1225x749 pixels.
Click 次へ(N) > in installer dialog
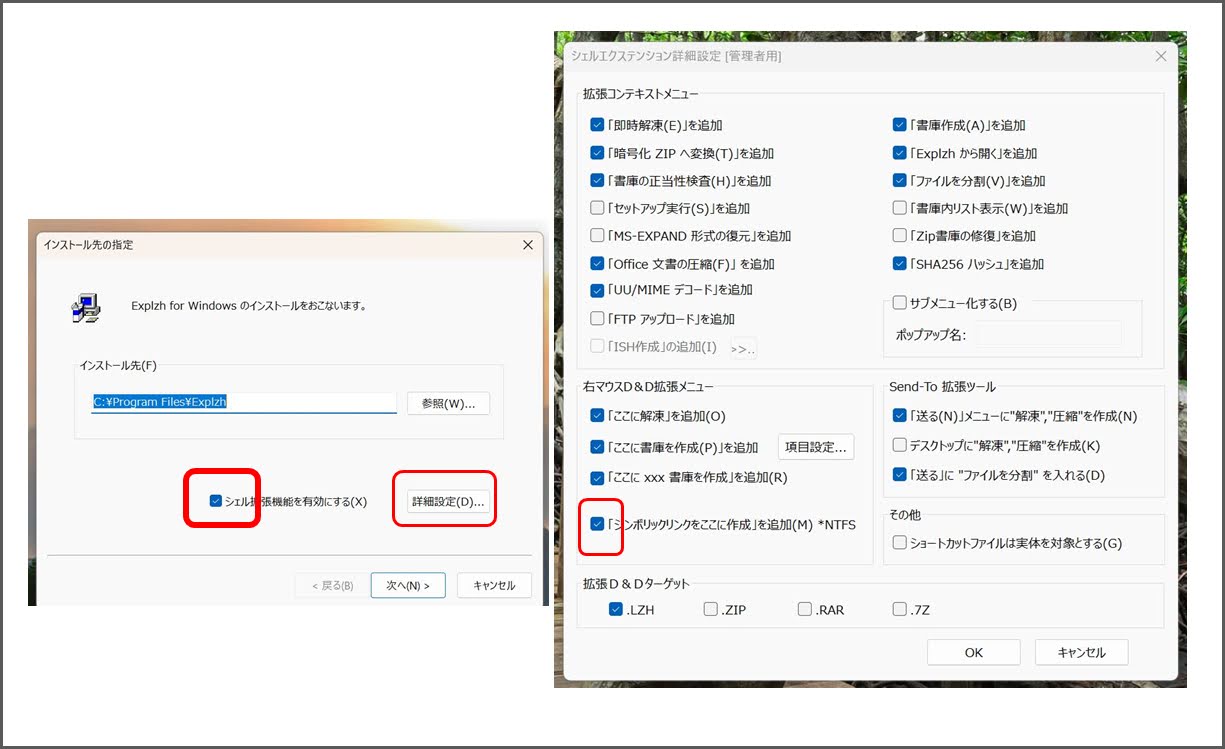(x=408, y=585)
